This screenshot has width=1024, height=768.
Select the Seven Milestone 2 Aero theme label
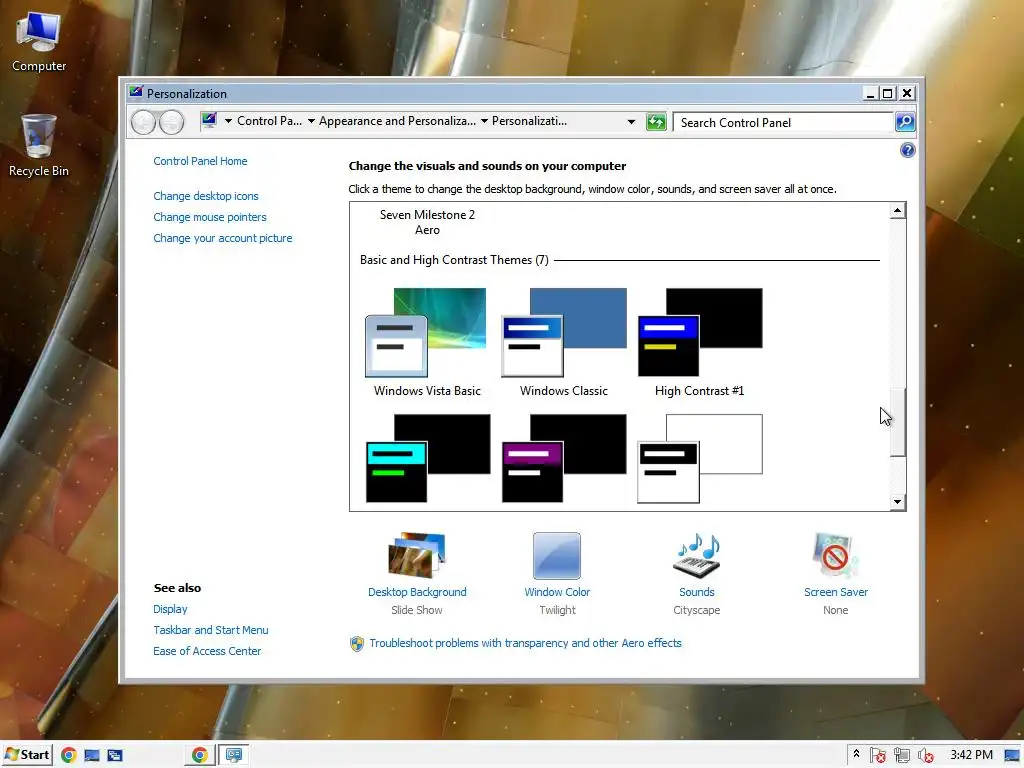tap(427, 222)
